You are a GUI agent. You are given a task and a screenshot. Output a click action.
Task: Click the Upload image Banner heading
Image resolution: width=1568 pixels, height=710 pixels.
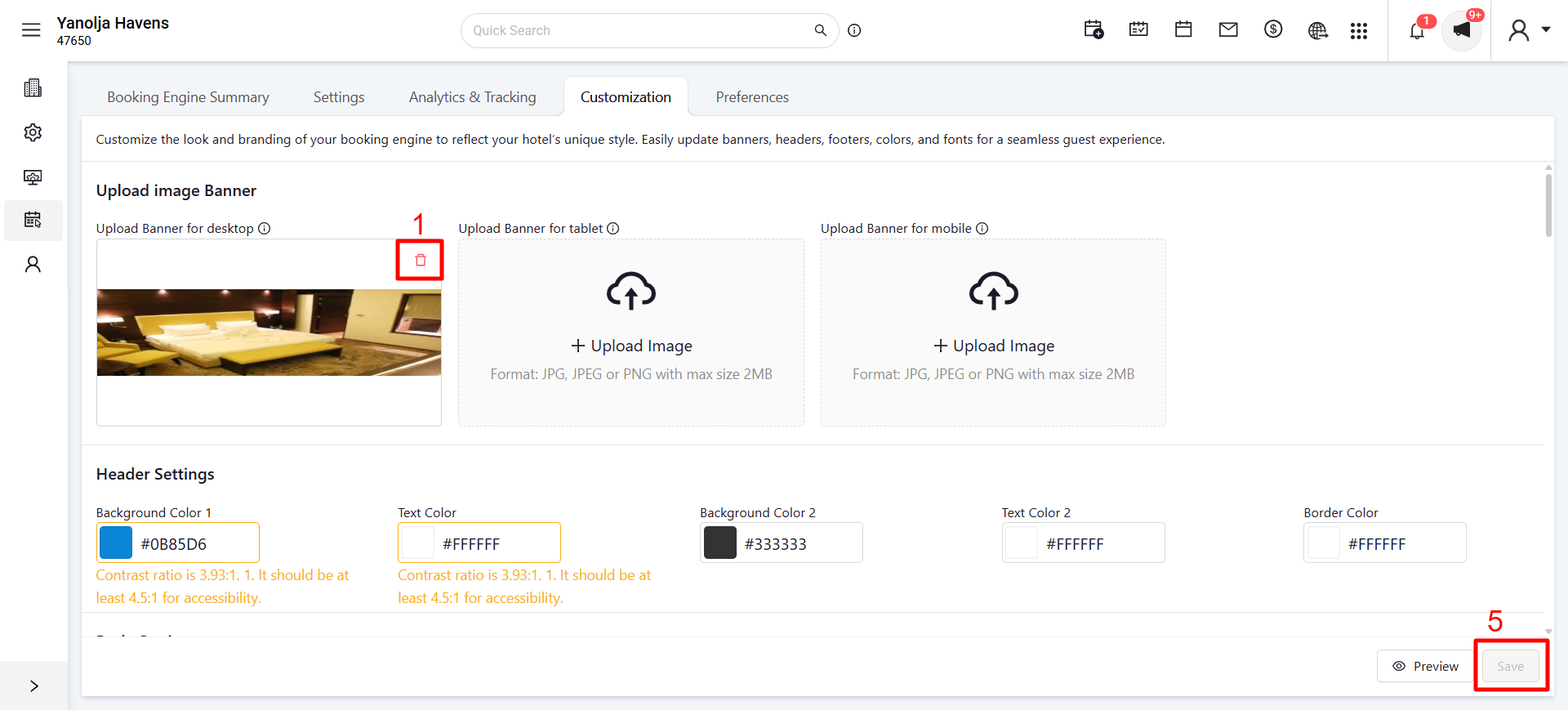(x=176, y=190)
